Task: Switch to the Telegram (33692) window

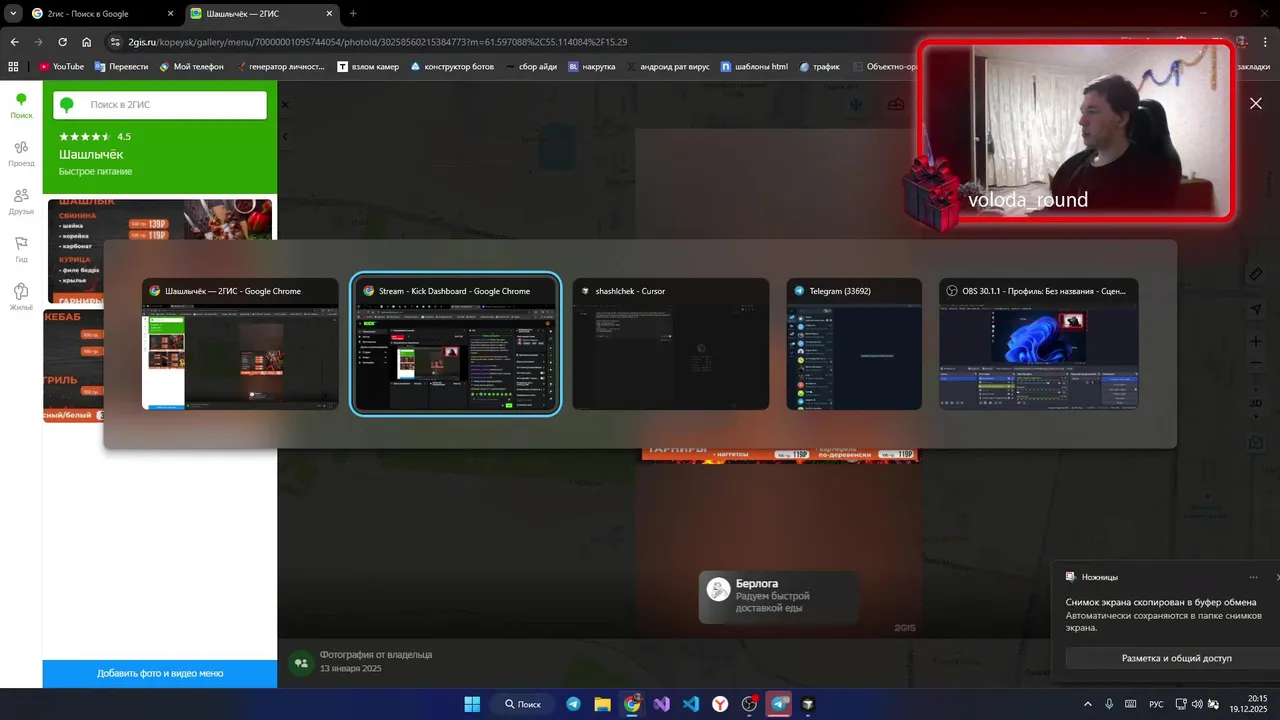Action: 854,344
